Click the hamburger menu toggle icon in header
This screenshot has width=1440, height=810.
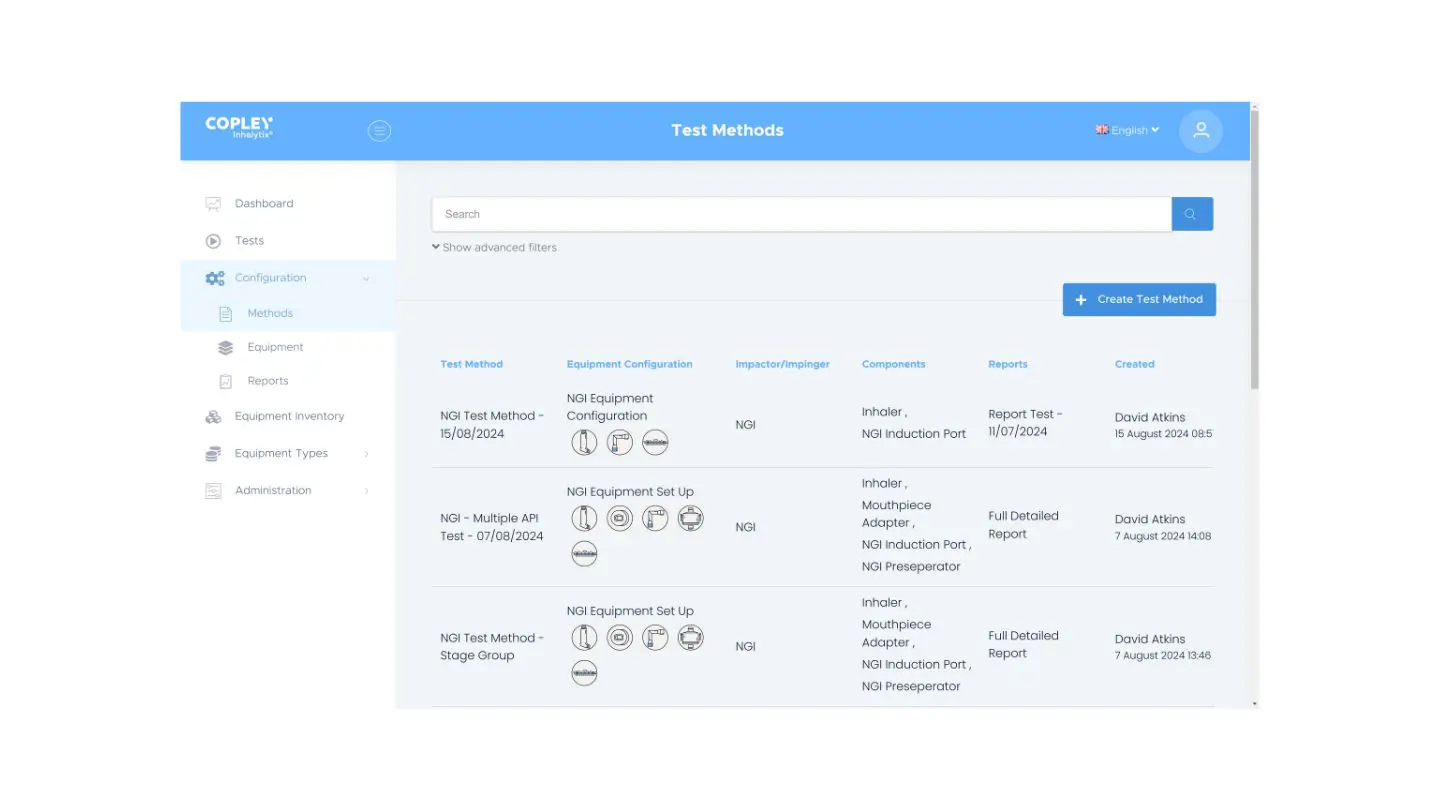379,131
